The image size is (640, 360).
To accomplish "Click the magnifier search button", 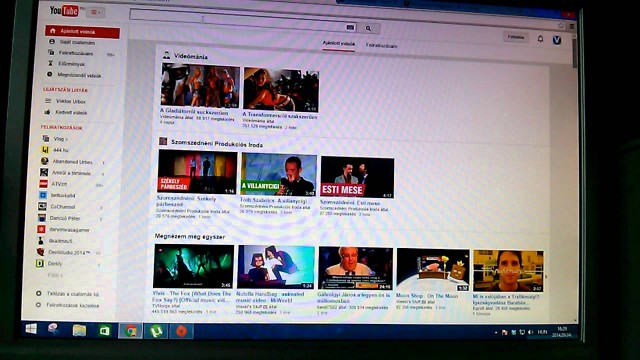I will click(x=369, y=29).
